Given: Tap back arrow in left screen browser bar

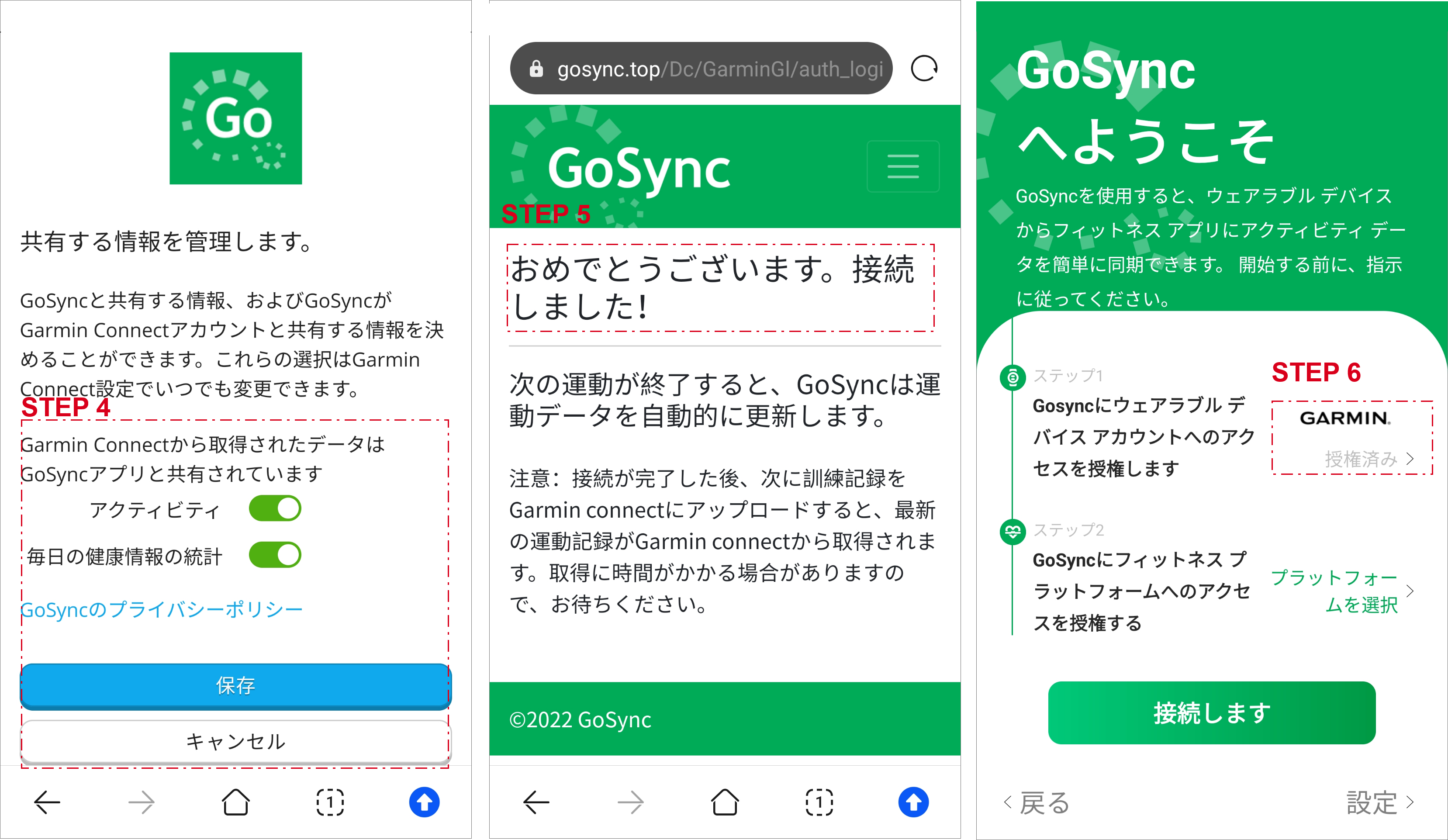Looking at the screenshot, I should [x=47, y=802].
